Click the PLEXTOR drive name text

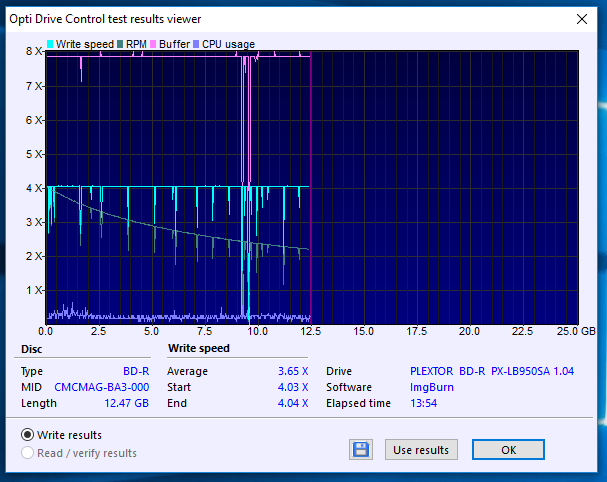click(x=431, y=370)
